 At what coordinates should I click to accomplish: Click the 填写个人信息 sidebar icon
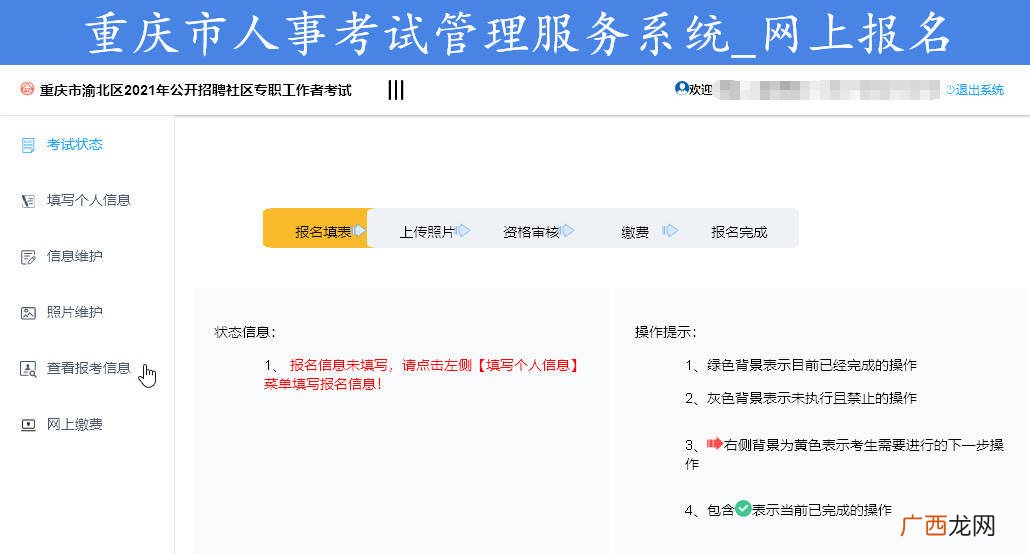28,201
